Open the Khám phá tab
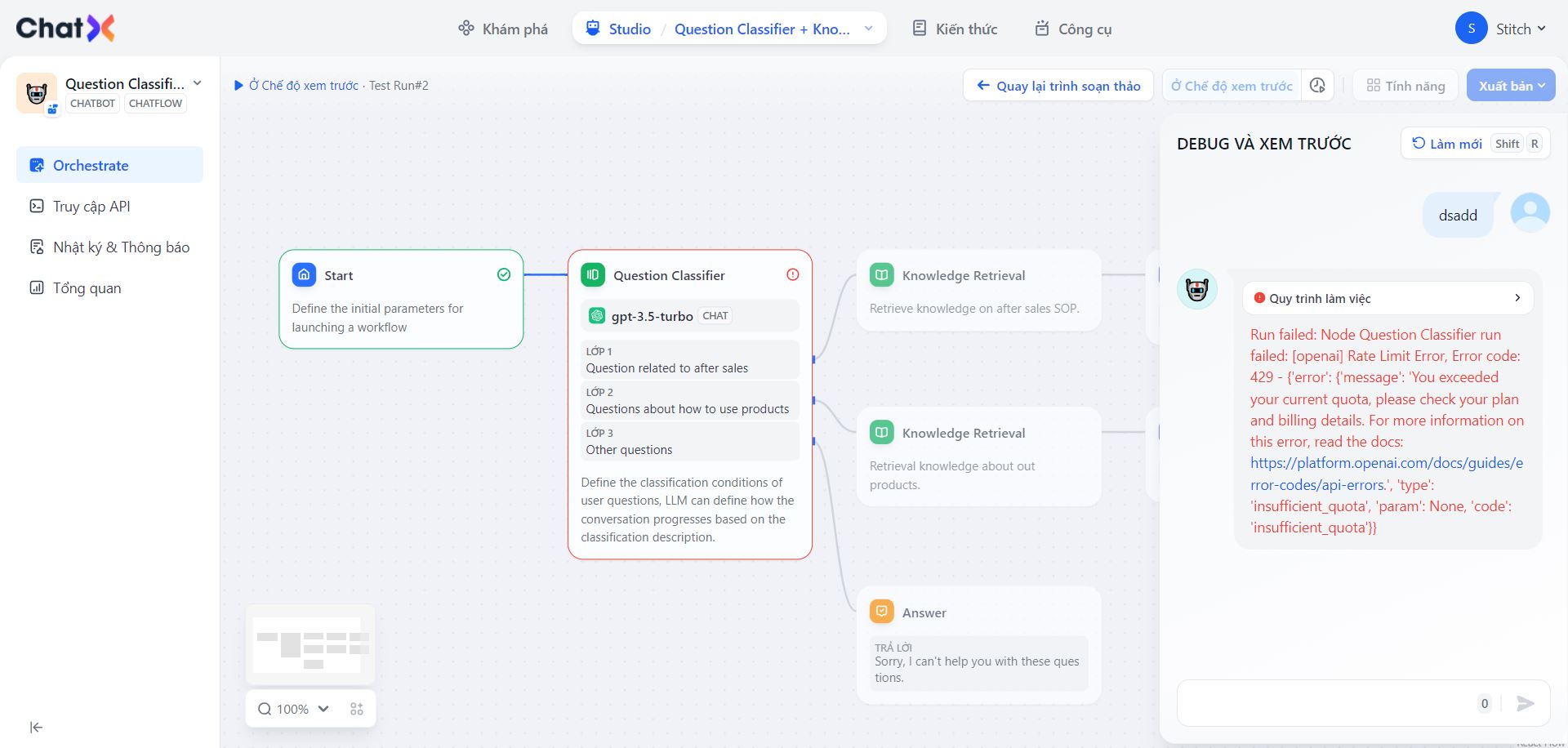 coord(503,29)
